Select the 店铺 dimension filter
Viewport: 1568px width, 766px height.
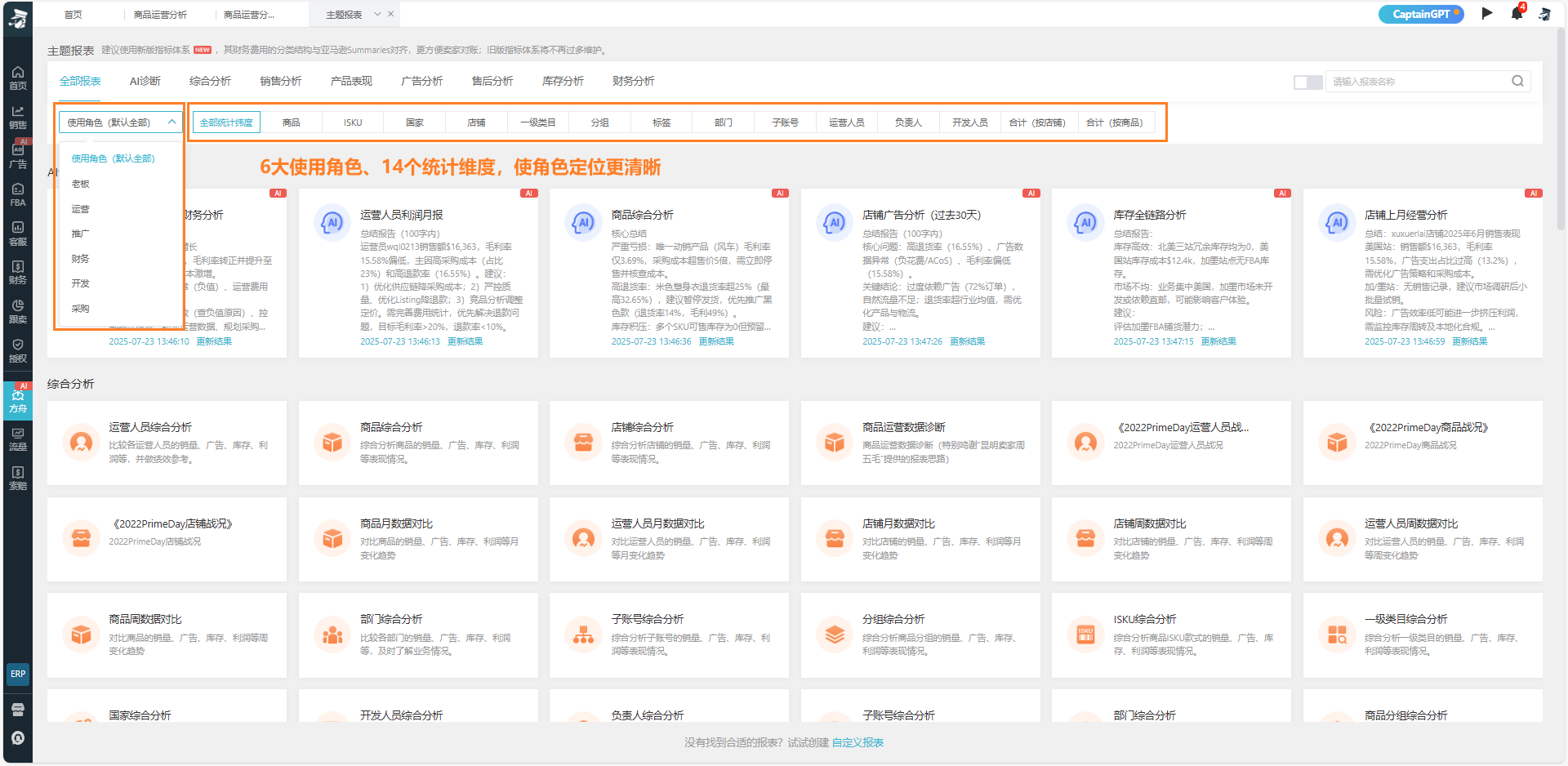point(476,122)
